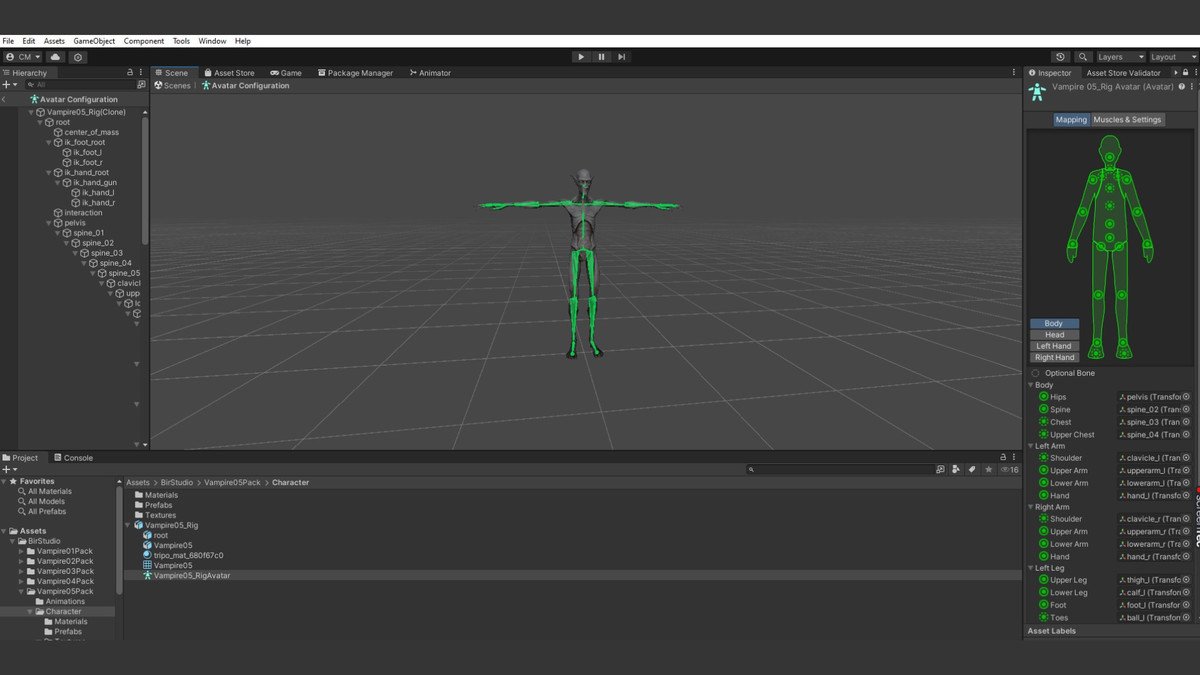Open the Undo History clock icon
Viewport: 1200px width, 675px height.
(1061, 57)
